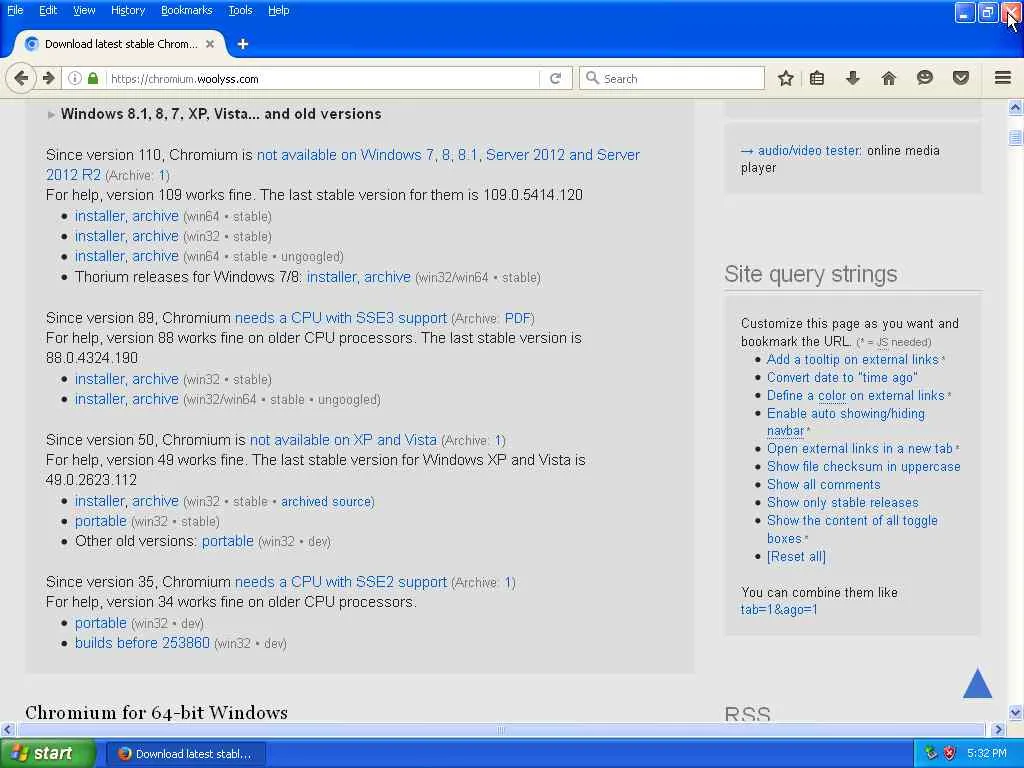Click Thorium releases 'installer' link

(330, 277)
